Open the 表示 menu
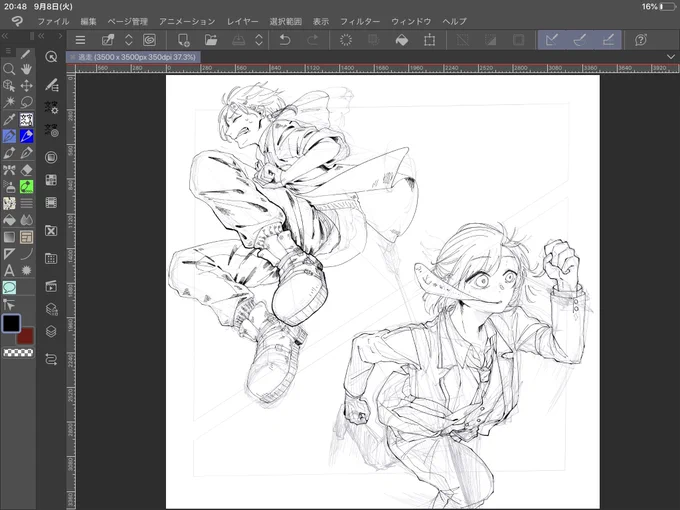 321,21
